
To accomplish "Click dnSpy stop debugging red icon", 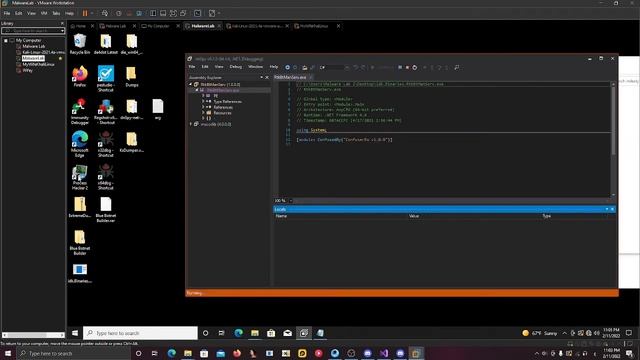I will [x=407, y=67].
